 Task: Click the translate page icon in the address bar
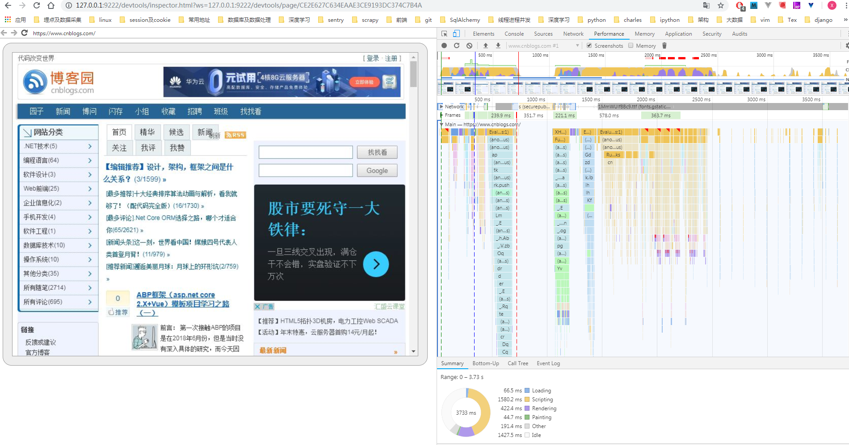[x=706, y=5]
